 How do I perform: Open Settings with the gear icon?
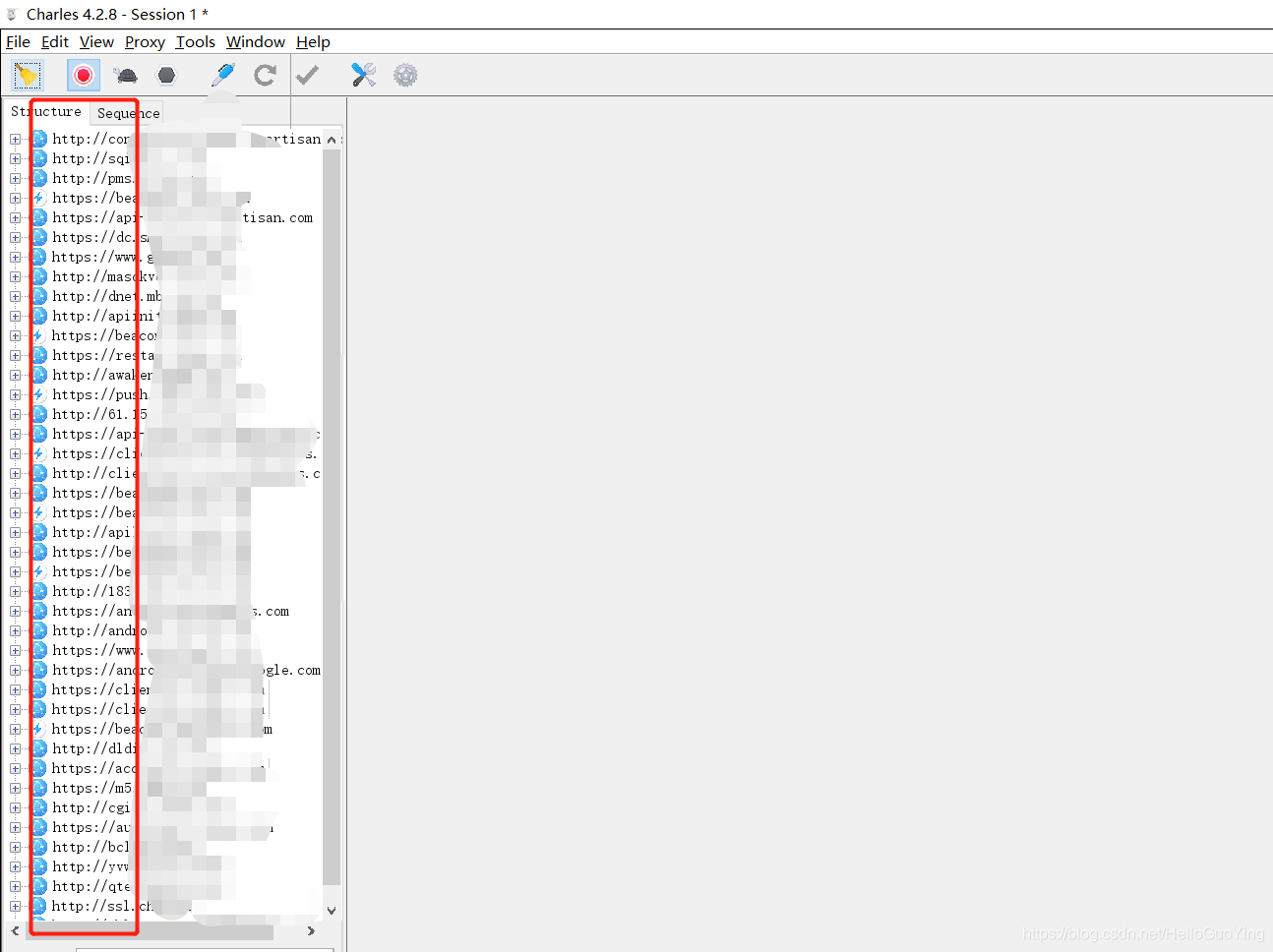(x=405, y=75)
